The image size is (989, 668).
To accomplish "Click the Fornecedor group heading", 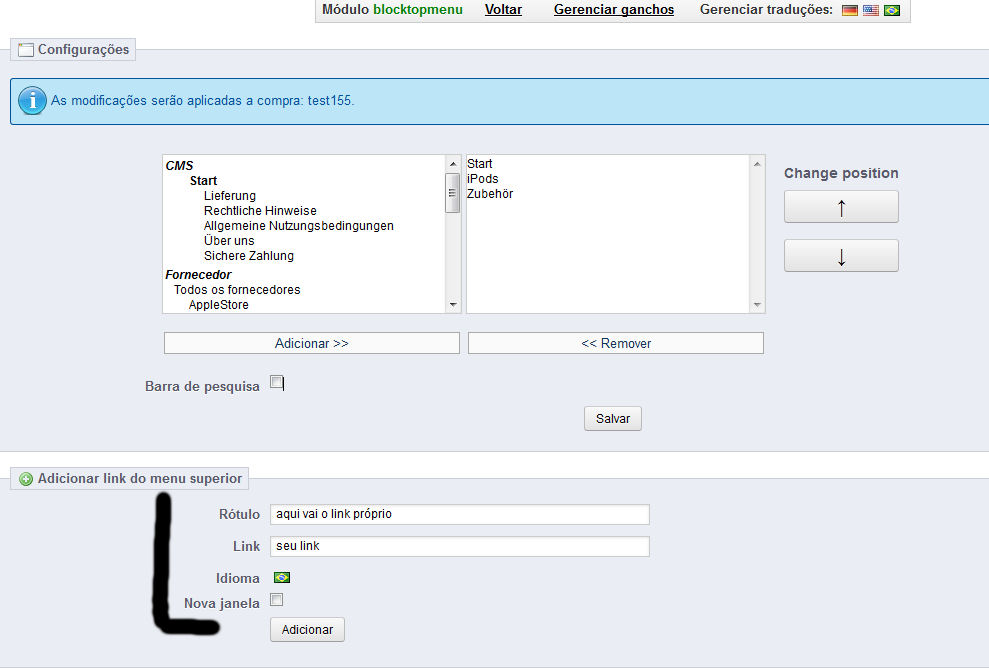I will point(198,274).
